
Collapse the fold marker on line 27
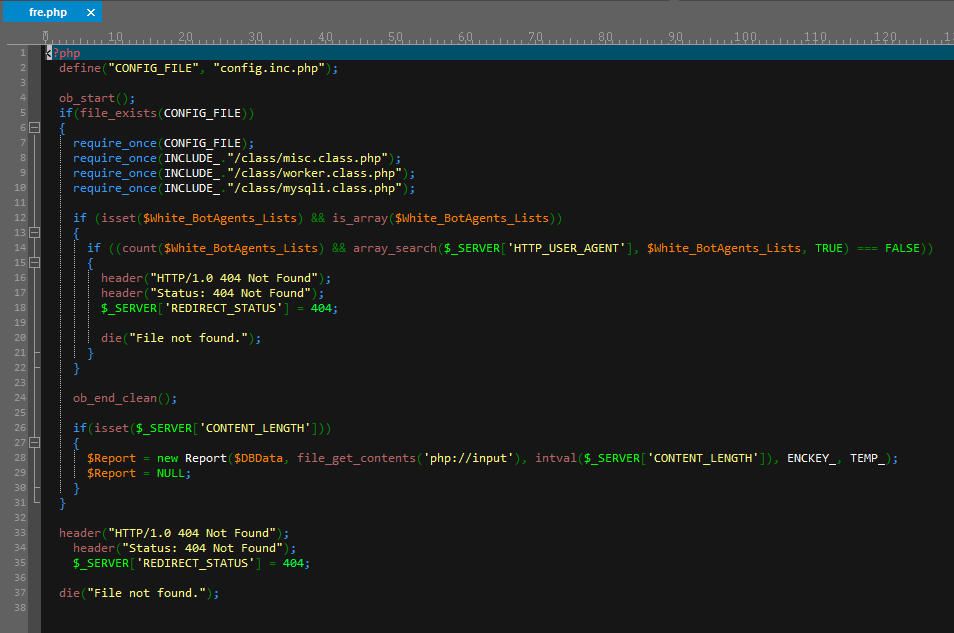point(35,442)
